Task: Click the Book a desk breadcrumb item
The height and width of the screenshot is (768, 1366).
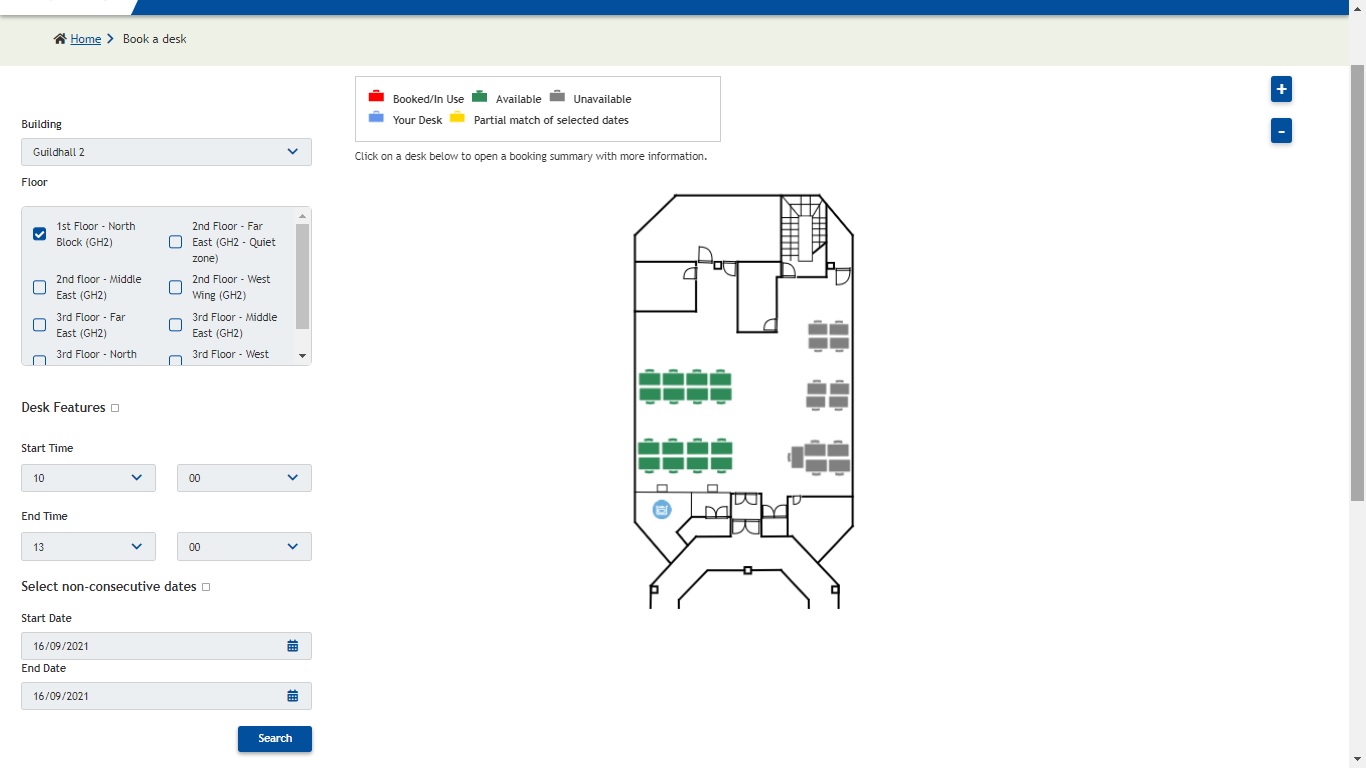Action: 154,39
